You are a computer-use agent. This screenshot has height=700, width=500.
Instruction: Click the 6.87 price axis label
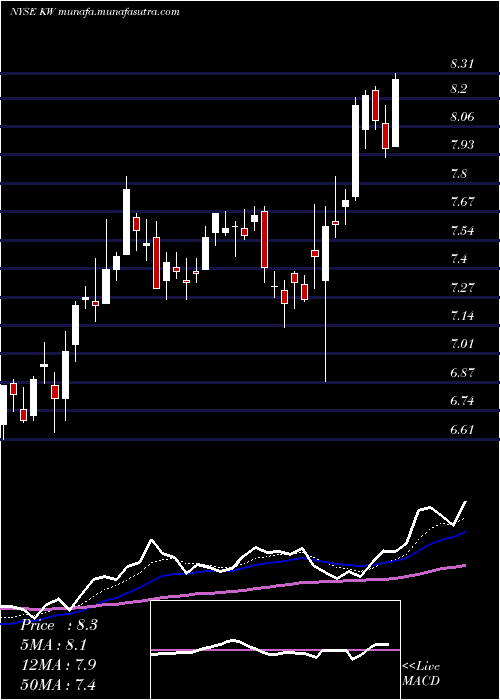[x=462, y=373]
